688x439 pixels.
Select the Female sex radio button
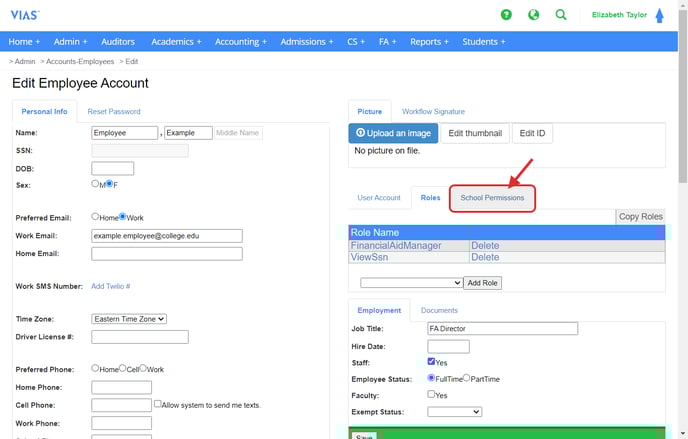point(110,184)
